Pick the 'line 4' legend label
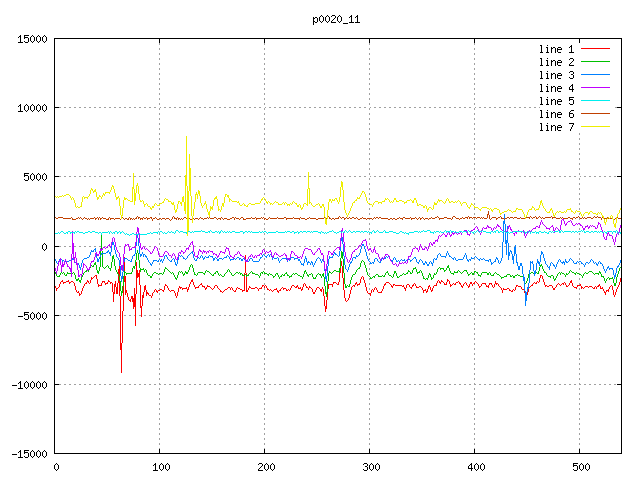This screenshot has width=640, height=480. click(557, 88)
